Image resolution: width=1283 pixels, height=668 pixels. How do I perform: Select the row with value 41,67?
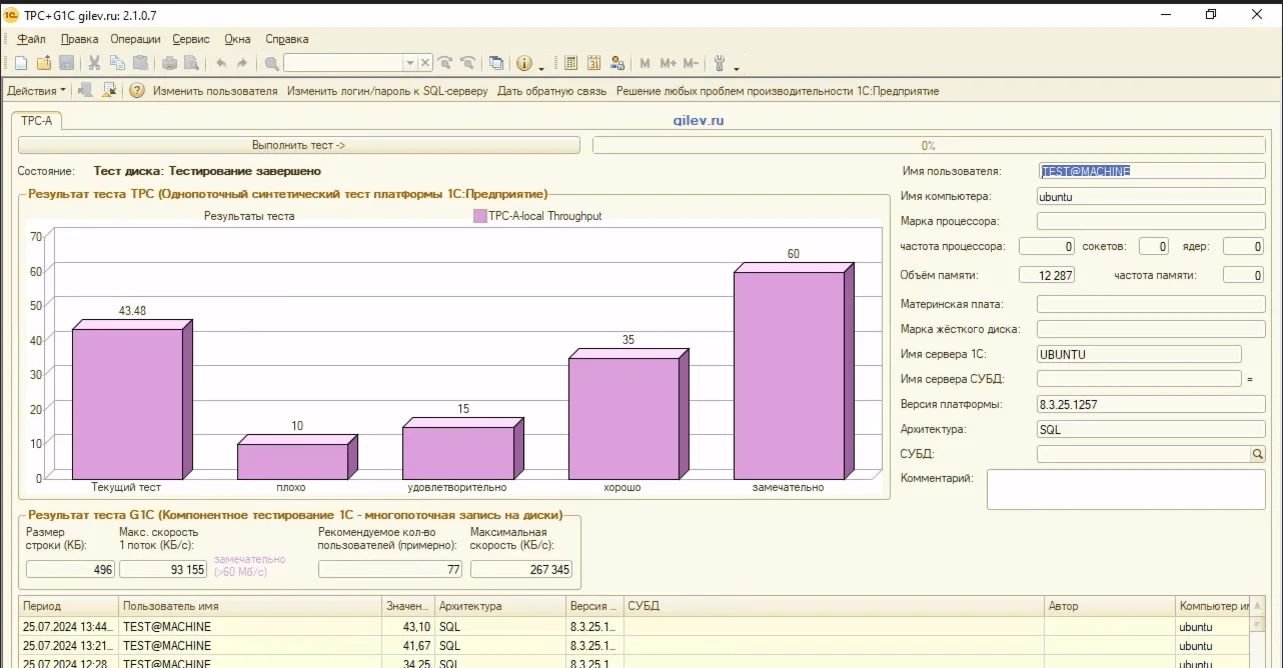(x=634, y=646)
